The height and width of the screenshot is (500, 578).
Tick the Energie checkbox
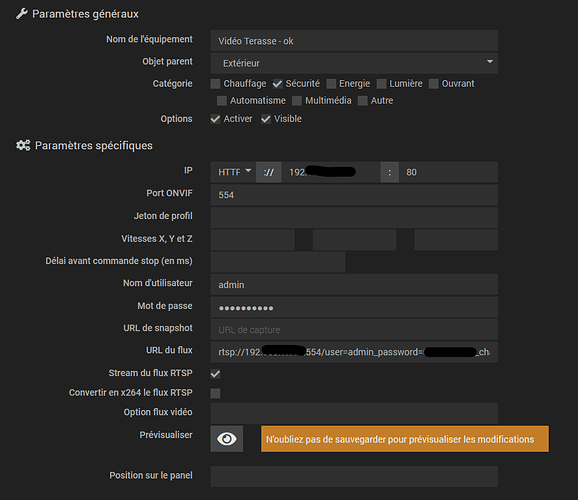pos(331,84)
